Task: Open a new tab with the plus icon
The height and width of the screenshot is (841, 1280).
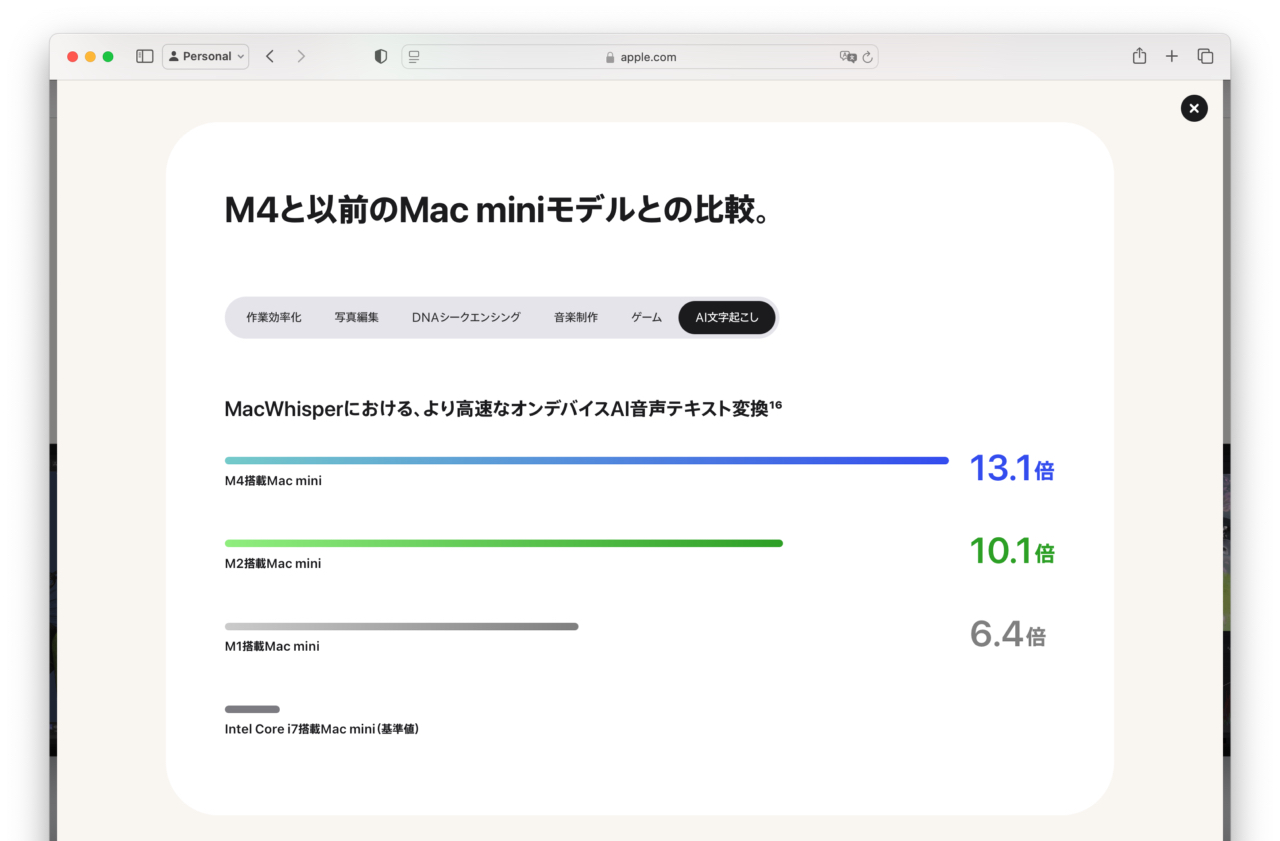Action: (x=1172, y=57)
